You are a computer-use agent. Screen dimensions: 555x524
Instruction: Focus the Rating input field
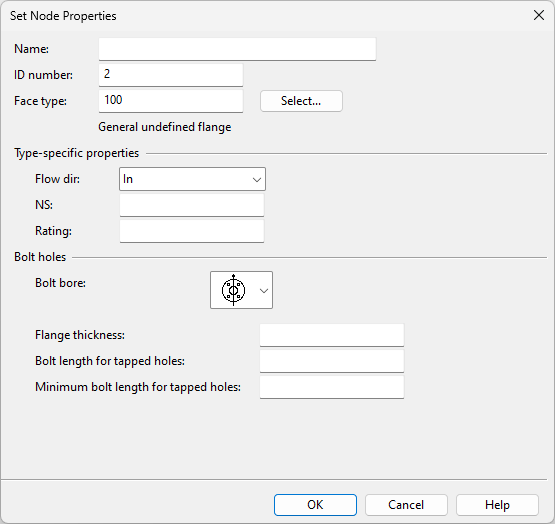(192, 231)
